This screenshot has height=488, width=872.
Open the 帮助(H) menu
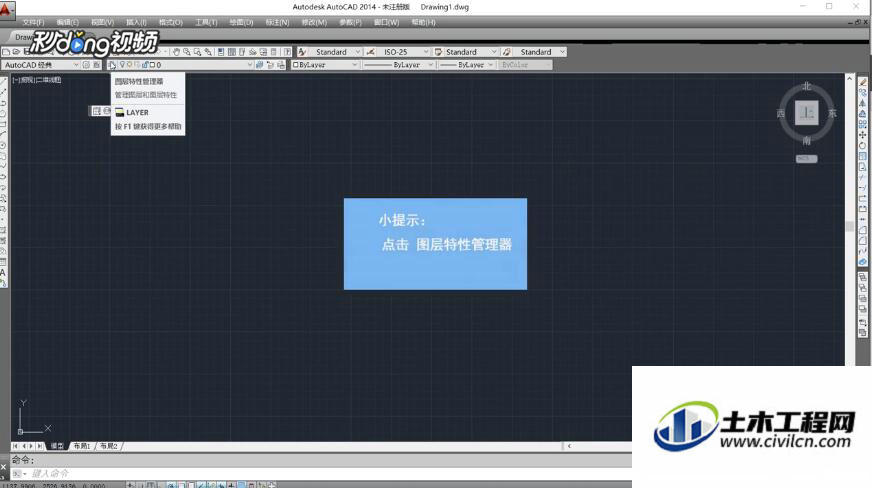pos(424,22)
